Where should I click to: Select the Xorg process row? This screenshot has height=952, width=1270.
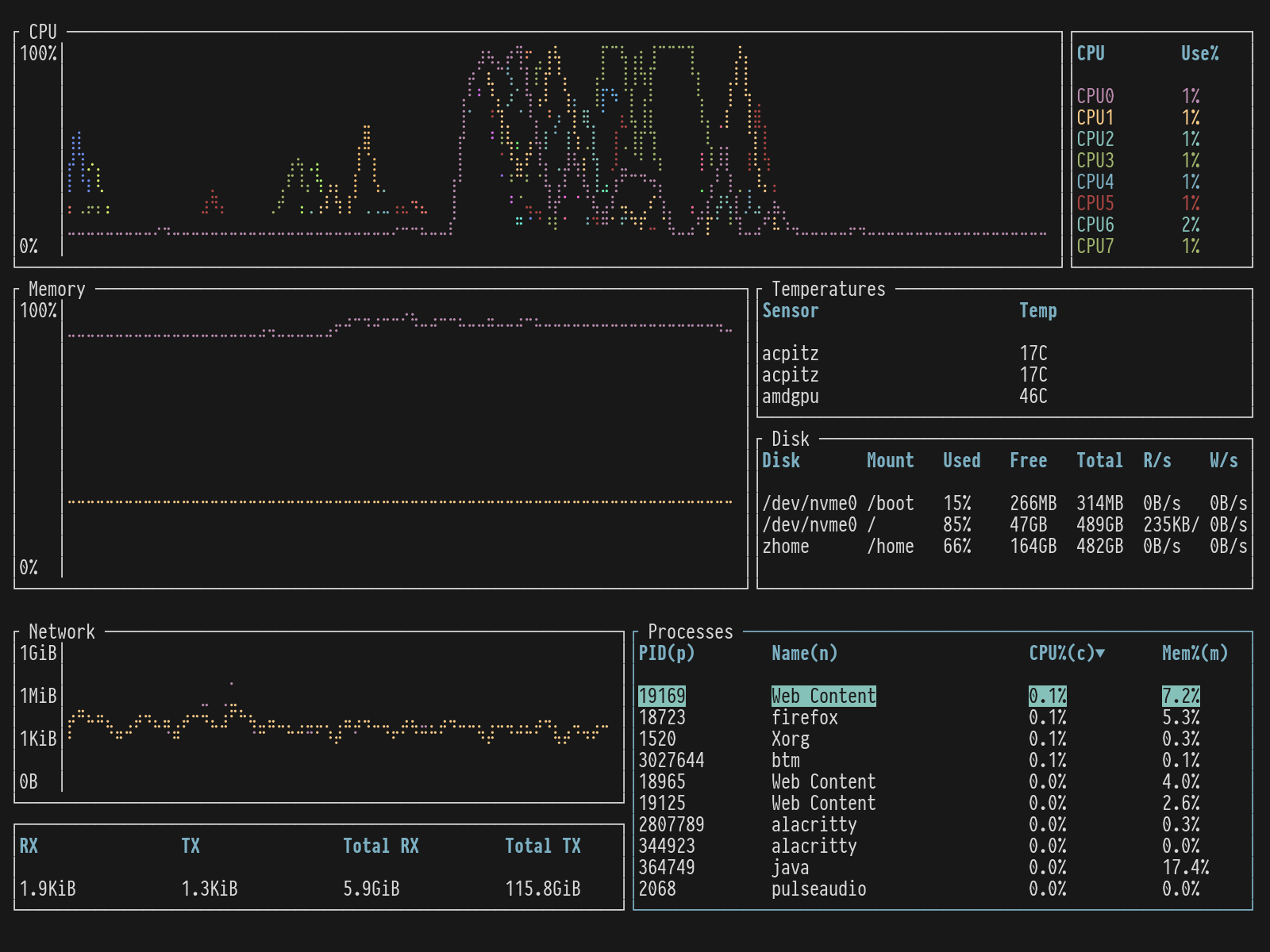pyautogui.click(x=943, y=739)
